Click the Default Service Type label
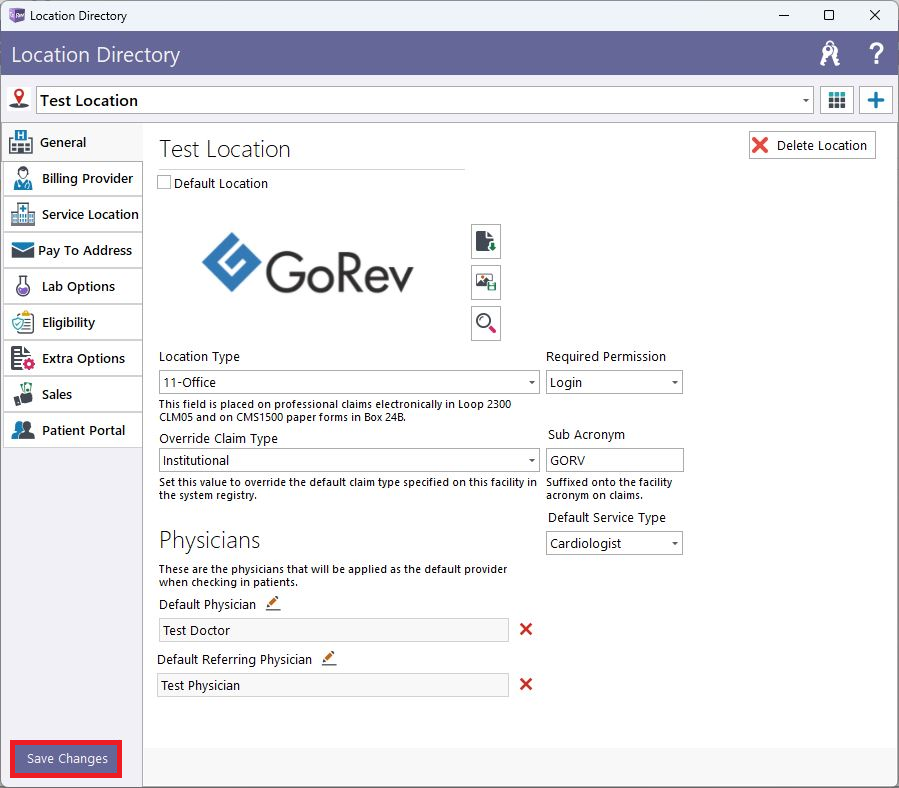Image resolution: width=899 pixels, height=788 pixels. (607, 517)
